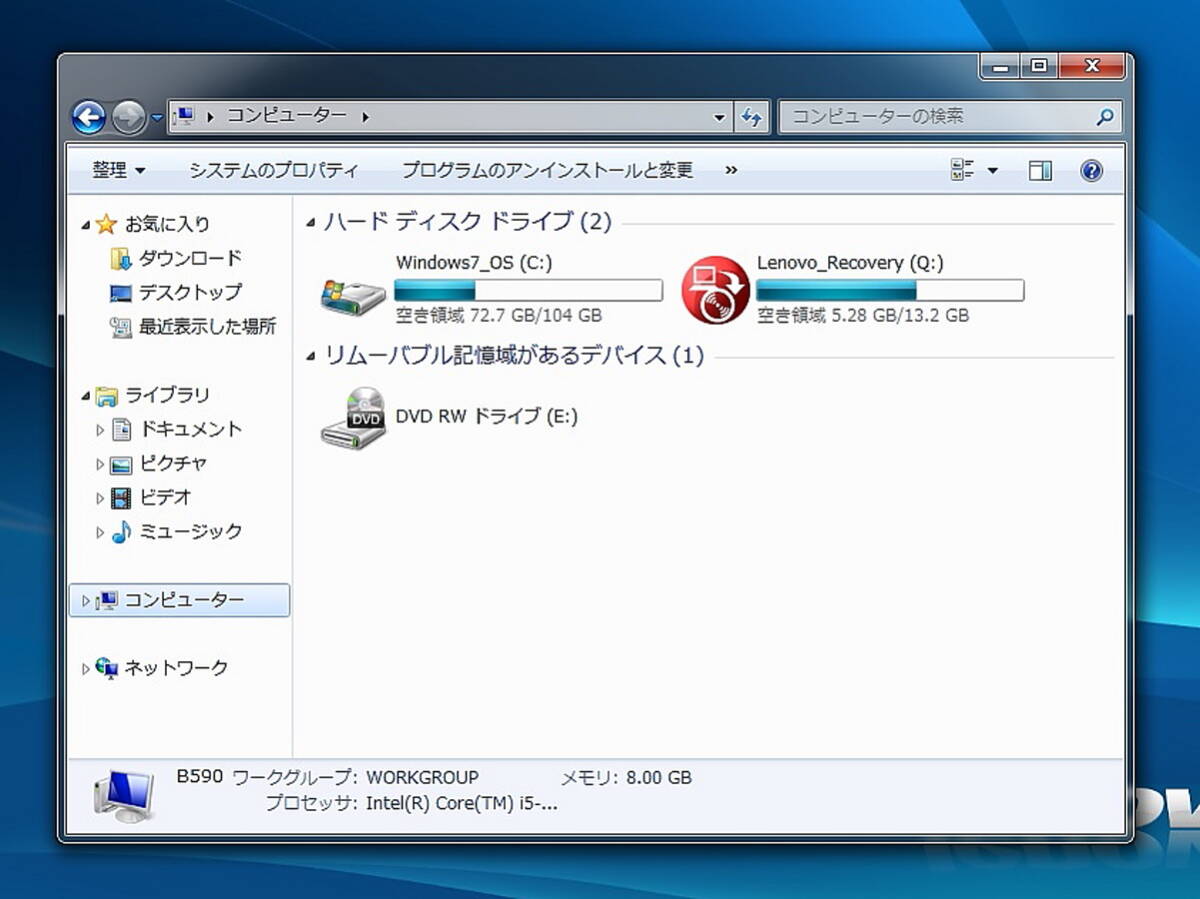This screenshot has width=1200, height=899.
Task: Click the DVD RW ドライブ (E:) label
Action: [487, 416]
